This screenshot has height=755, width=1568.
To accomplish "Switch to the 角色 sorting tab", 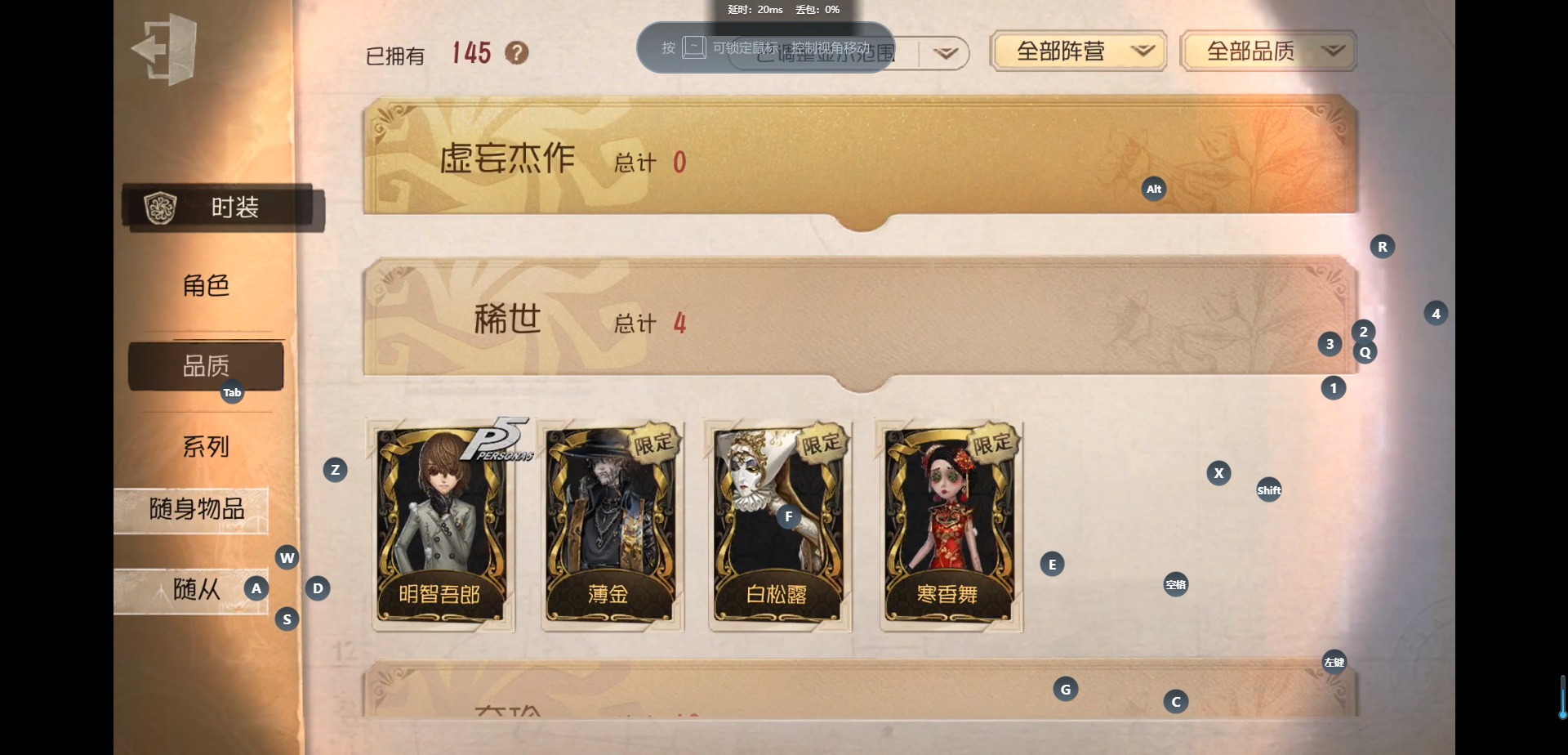I will pyautogui.click(x=206, y=285).
